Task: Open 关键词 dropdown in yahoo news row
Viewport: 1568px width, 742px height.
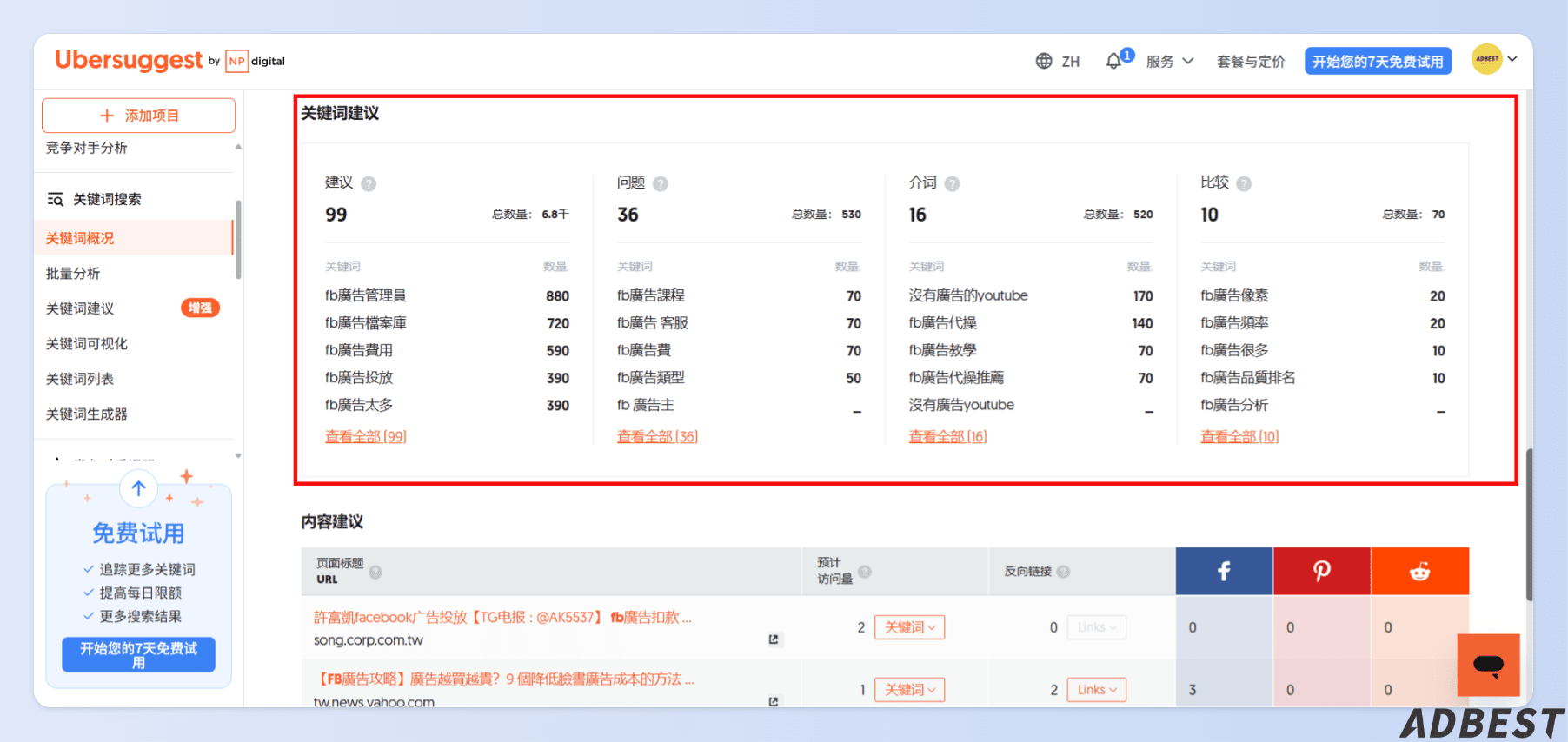Action: coord(909,690)
